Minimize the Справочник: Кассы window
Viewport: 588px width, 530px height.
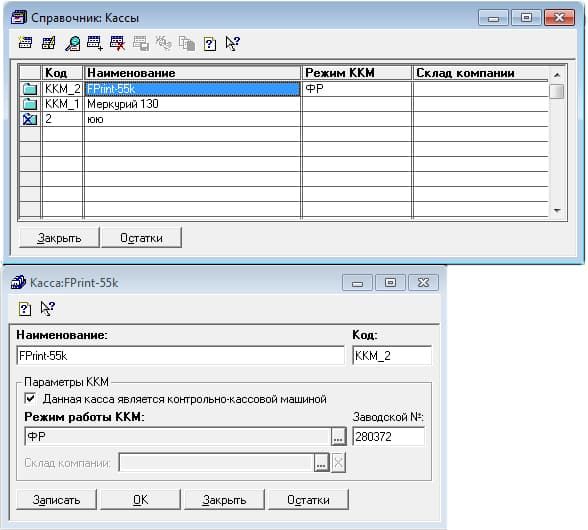coord(494,18)
